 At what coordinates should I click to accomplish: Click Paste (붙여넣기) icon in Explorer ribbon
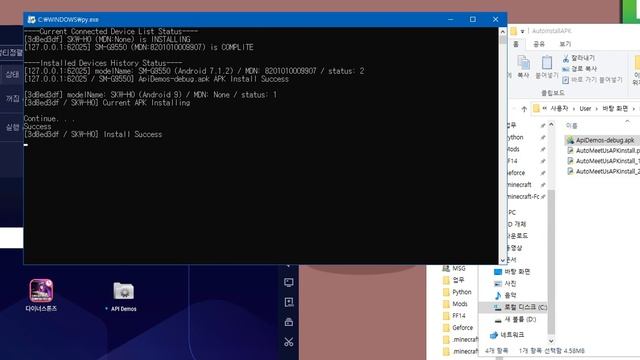[547, 67]
